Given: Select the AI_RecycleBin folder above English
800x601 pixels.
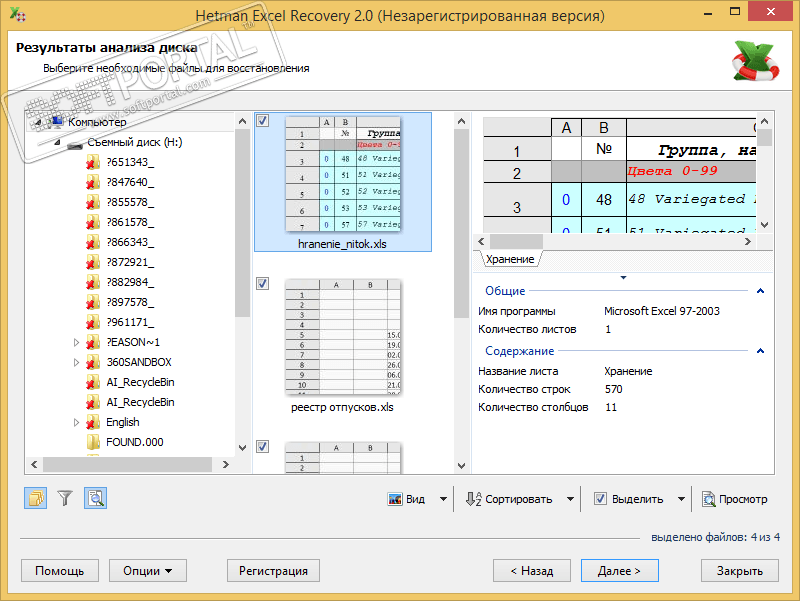Looking at the screenshot, I should (x=140, y=403).
